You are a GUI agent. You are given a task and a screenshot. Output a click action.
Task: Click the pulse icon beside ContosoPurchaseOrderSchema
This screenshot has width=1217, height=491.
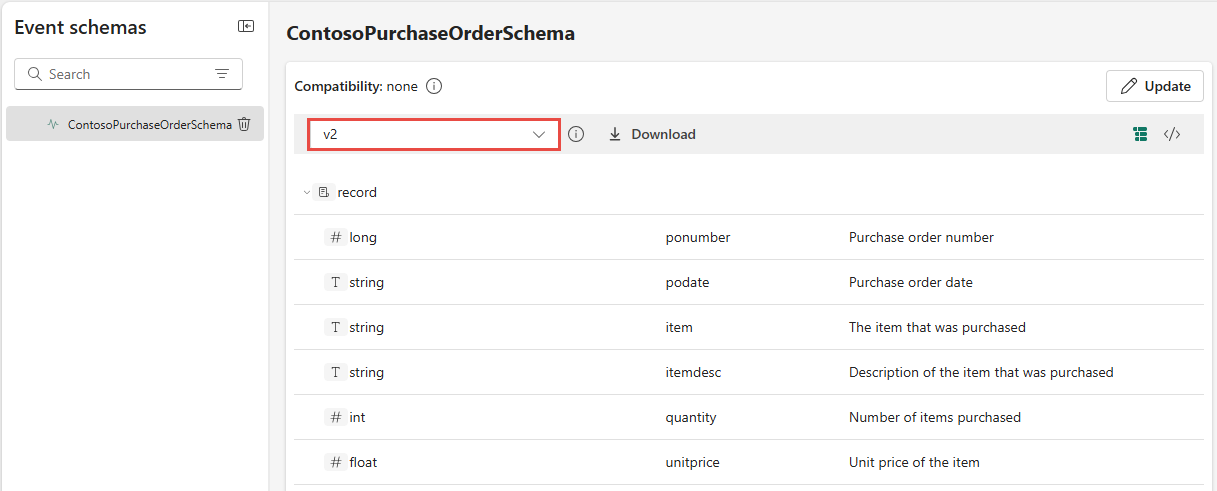tap(53, 125)
